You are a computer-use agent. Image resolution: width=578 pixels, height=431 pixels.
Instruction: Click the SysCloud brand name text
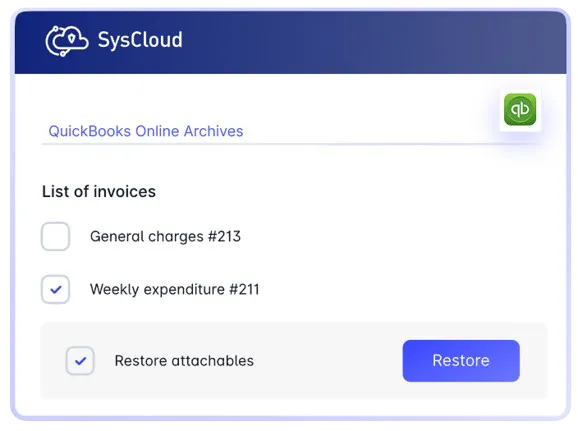(x=140, y=40)
